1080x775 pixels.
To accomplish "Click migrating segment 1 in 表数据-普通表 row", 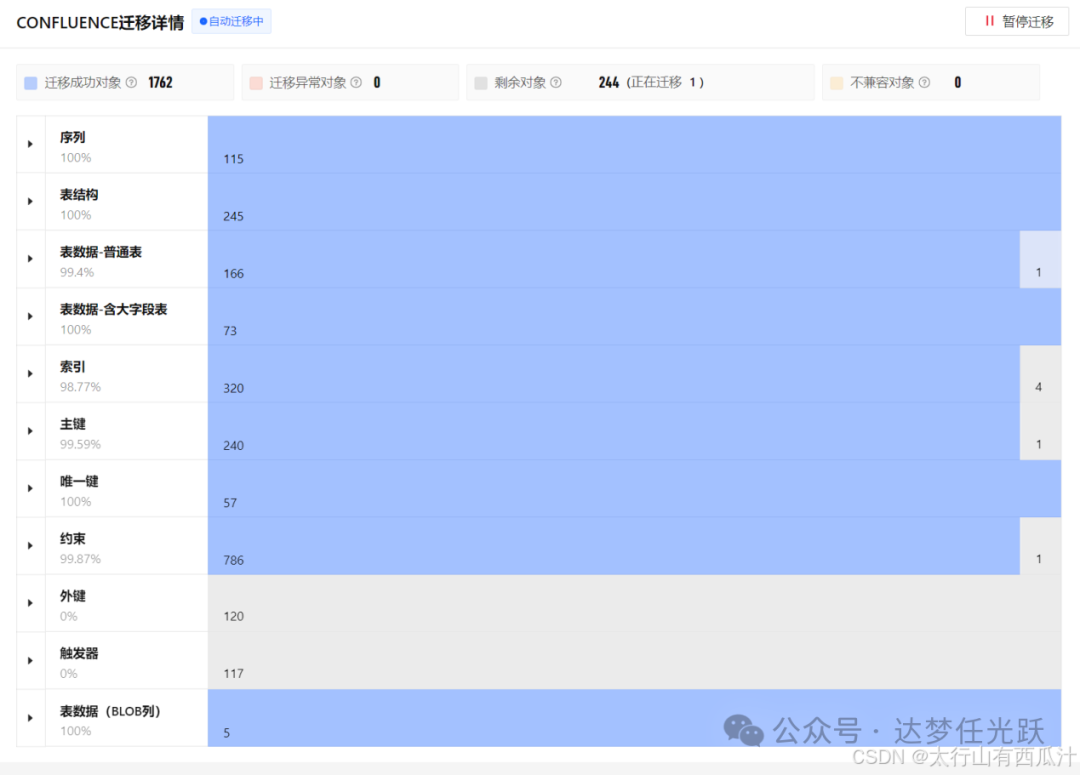I will [x=1041, y=259].
